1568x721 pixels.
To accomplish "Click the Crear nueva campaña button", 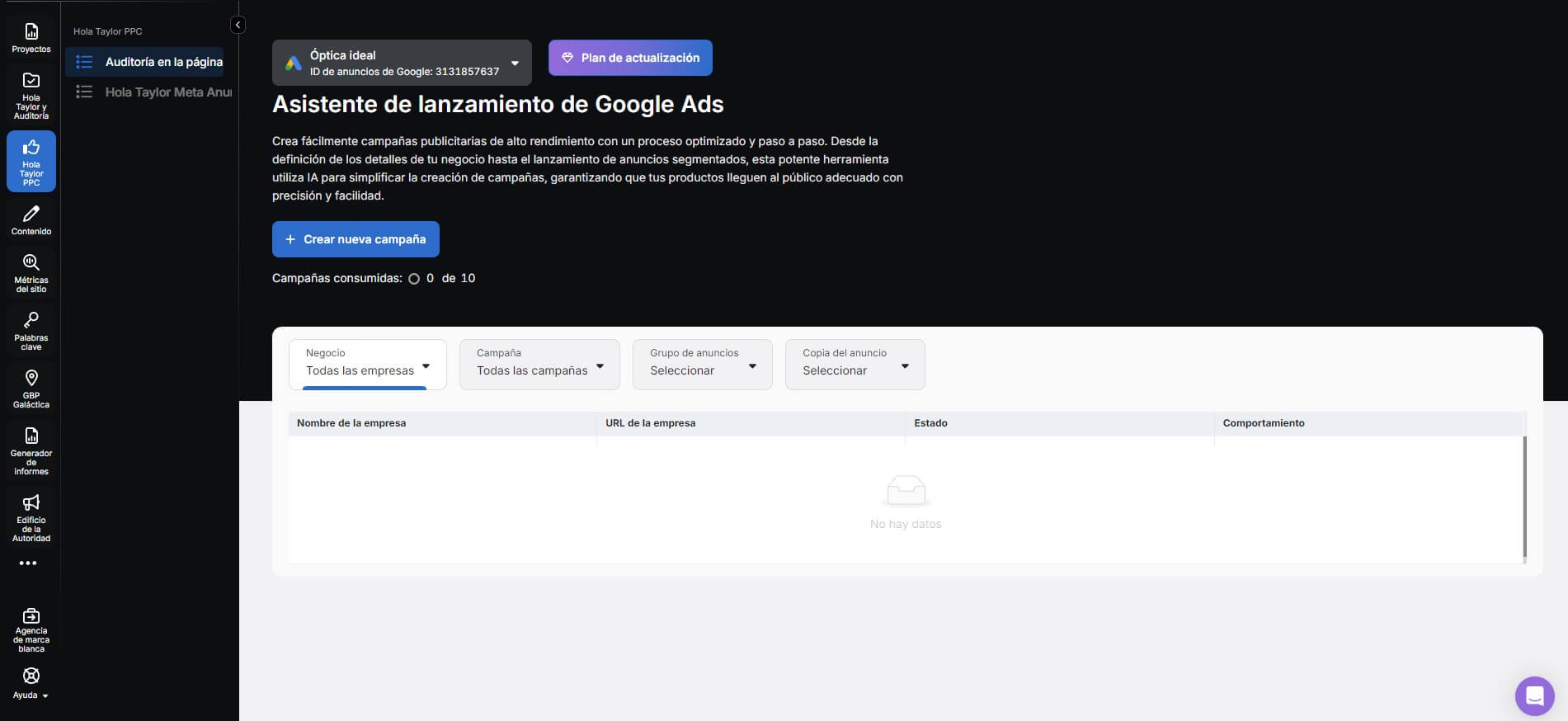I will pos(356,239).
